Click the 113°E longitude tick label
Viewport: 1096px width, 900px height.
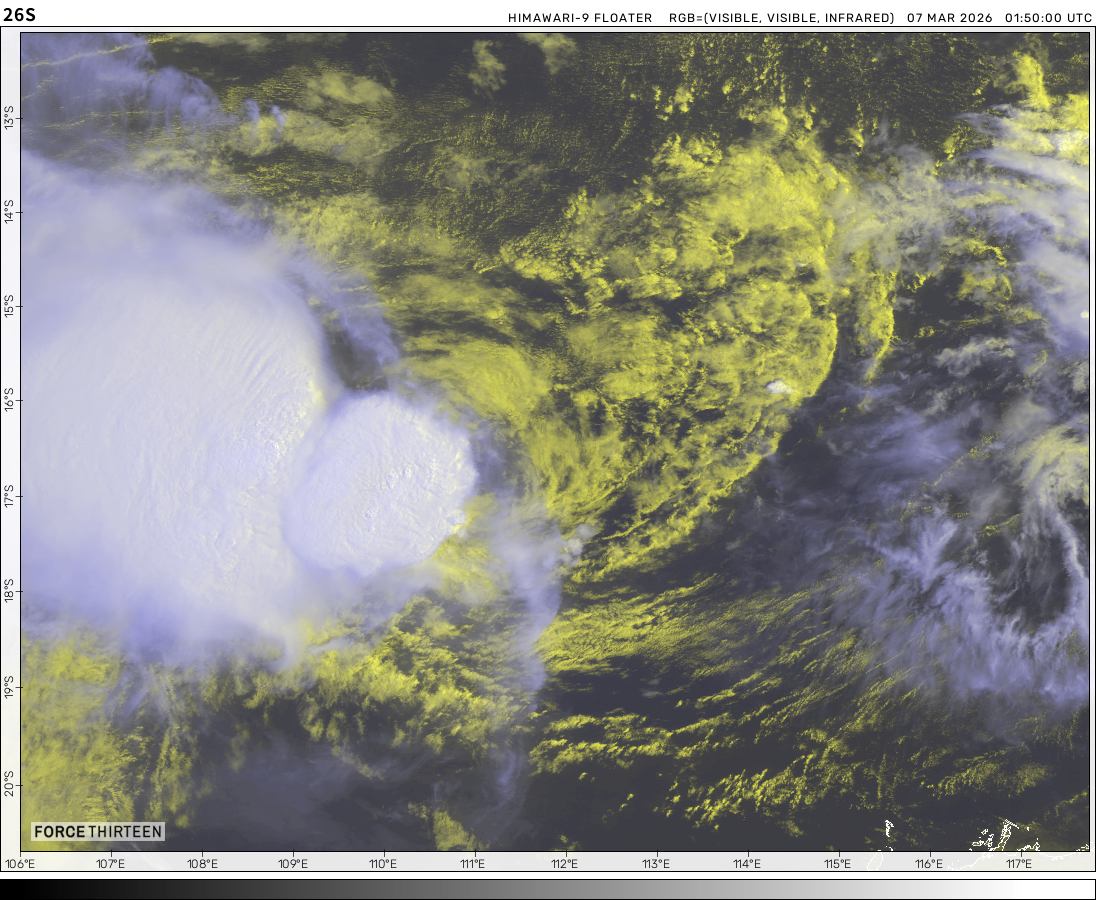pos(656,864)
